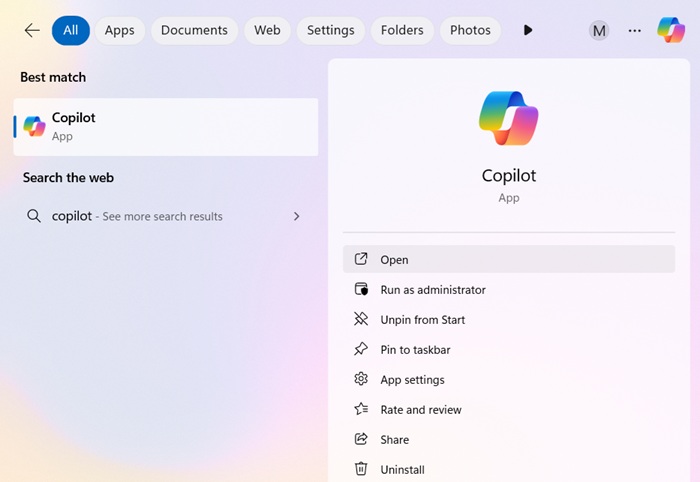The width and height of the screenshot is (700, 482).
Task: Open the three-dots more options menu
Action: (x=634, y=30)
